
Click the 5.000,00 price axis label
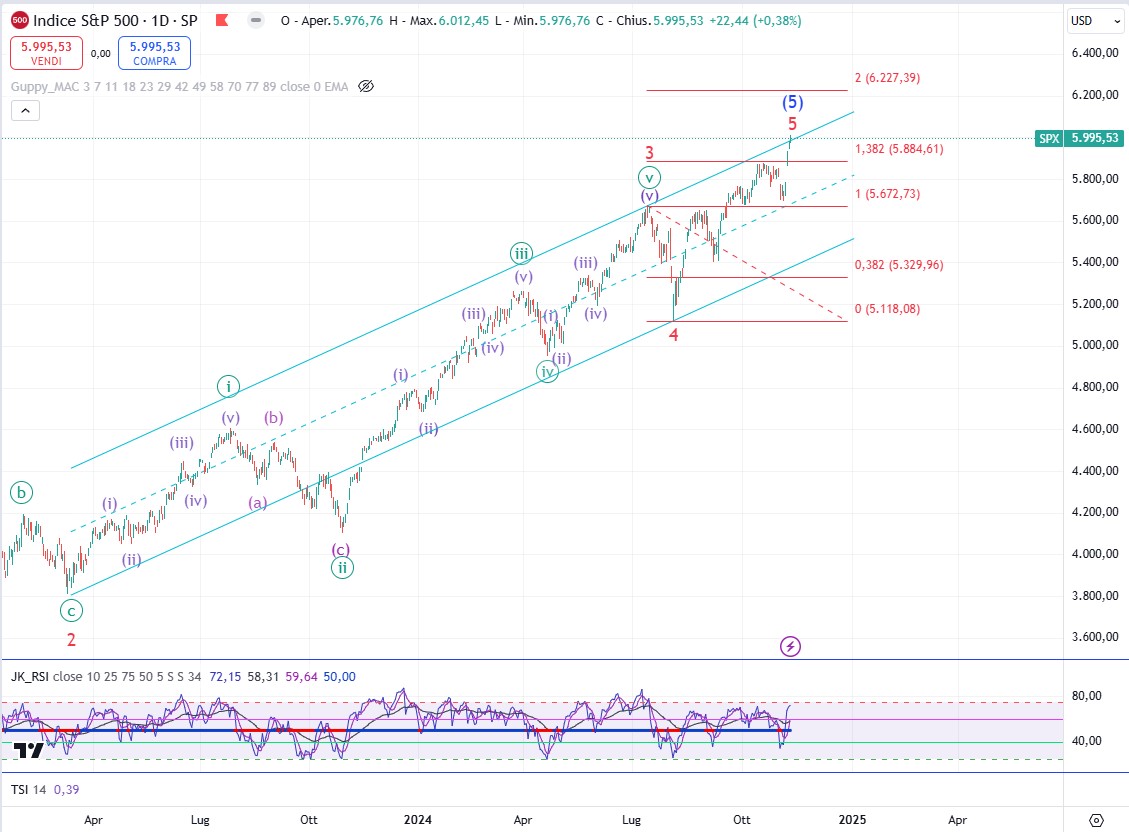click(x=1095, y=345)
